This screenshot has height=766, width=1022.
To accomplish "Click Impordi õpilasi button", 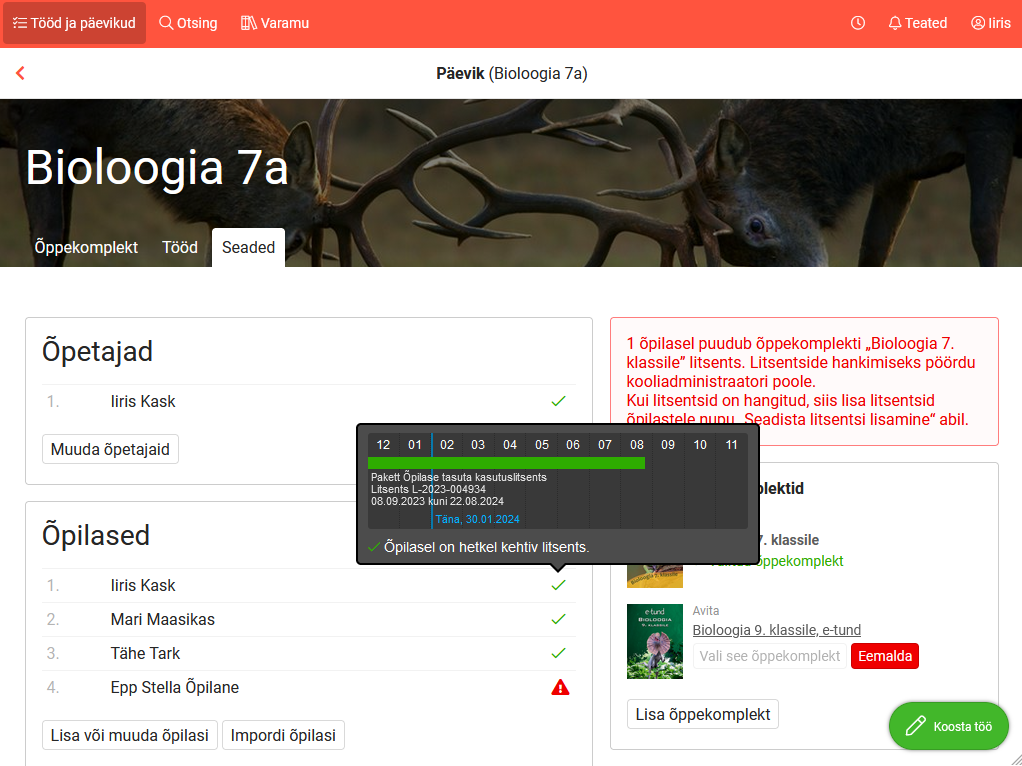I will tap(283, 735).
